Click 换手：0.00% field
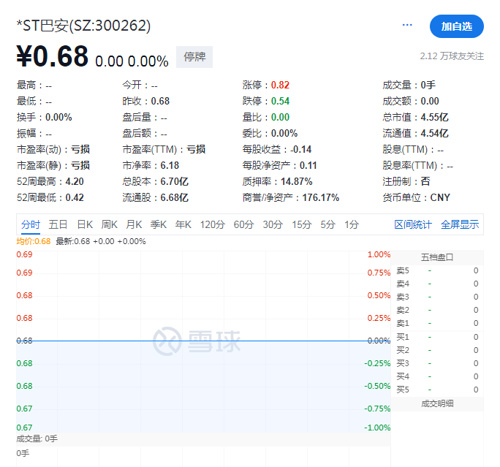This screenshot has height=467, width=500. (44, 117)
